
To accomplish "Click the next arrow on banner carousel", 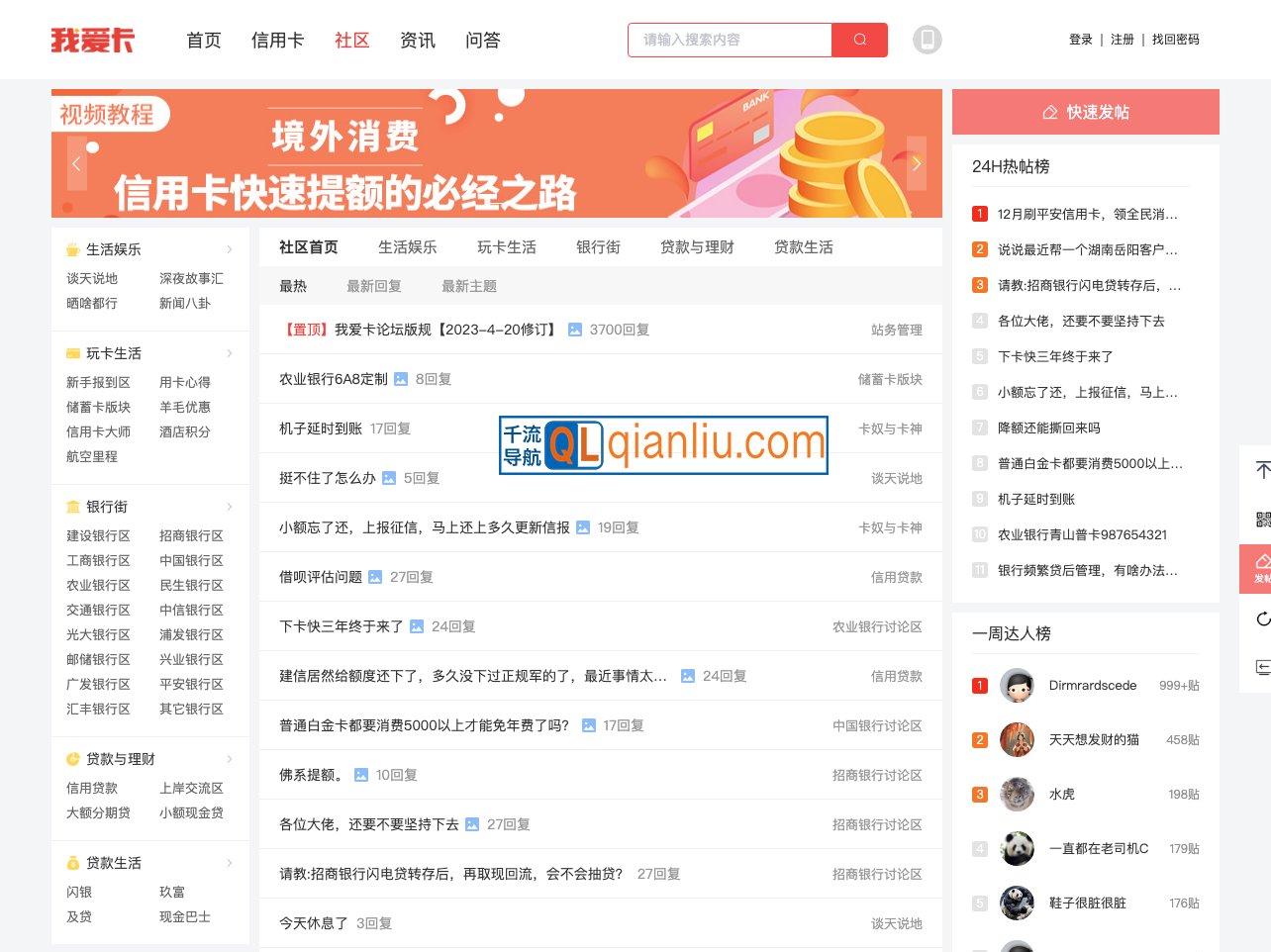I will (917, 163).
